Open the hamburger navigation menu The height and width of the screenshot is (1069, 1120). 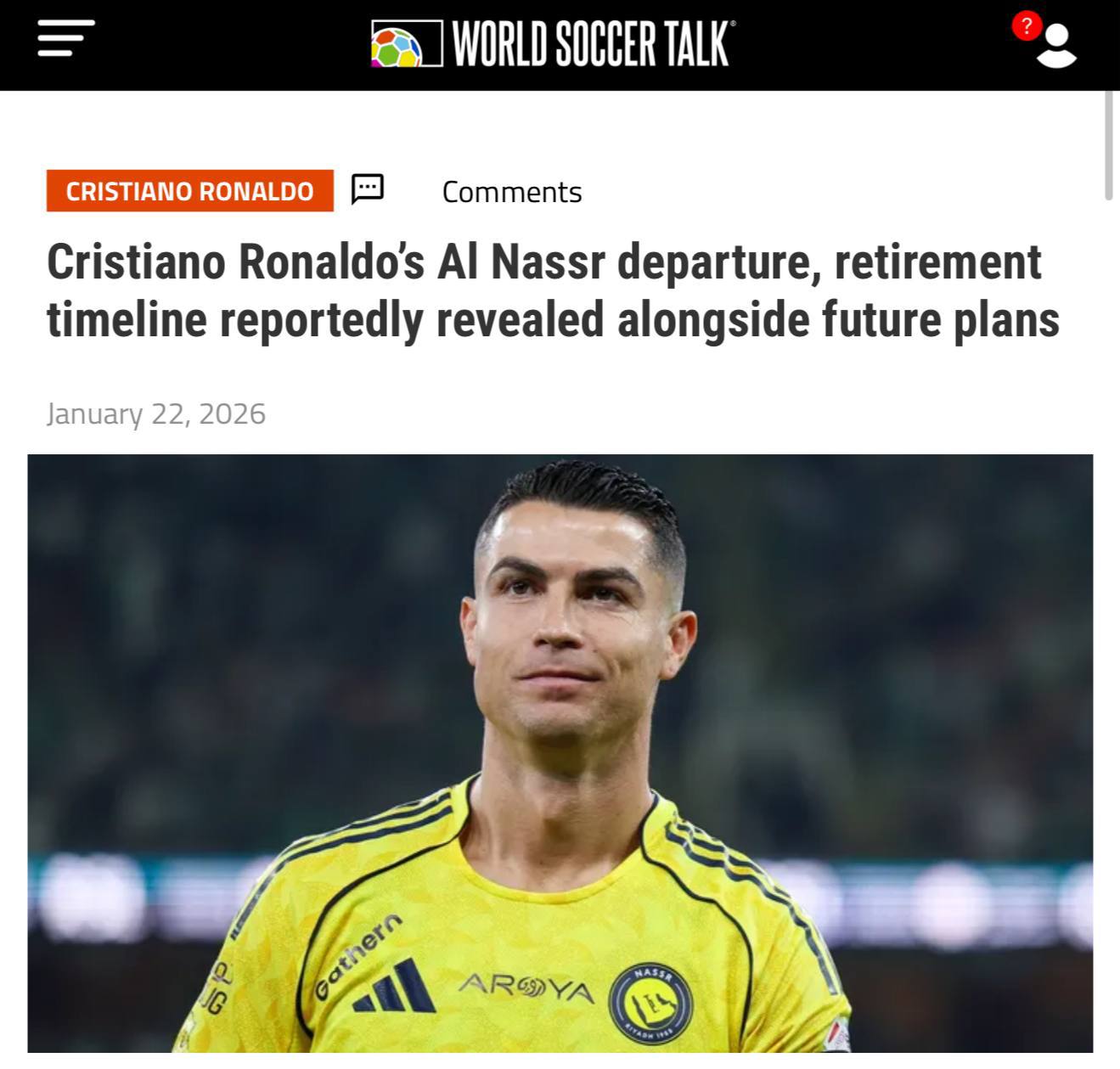point(65,38)
